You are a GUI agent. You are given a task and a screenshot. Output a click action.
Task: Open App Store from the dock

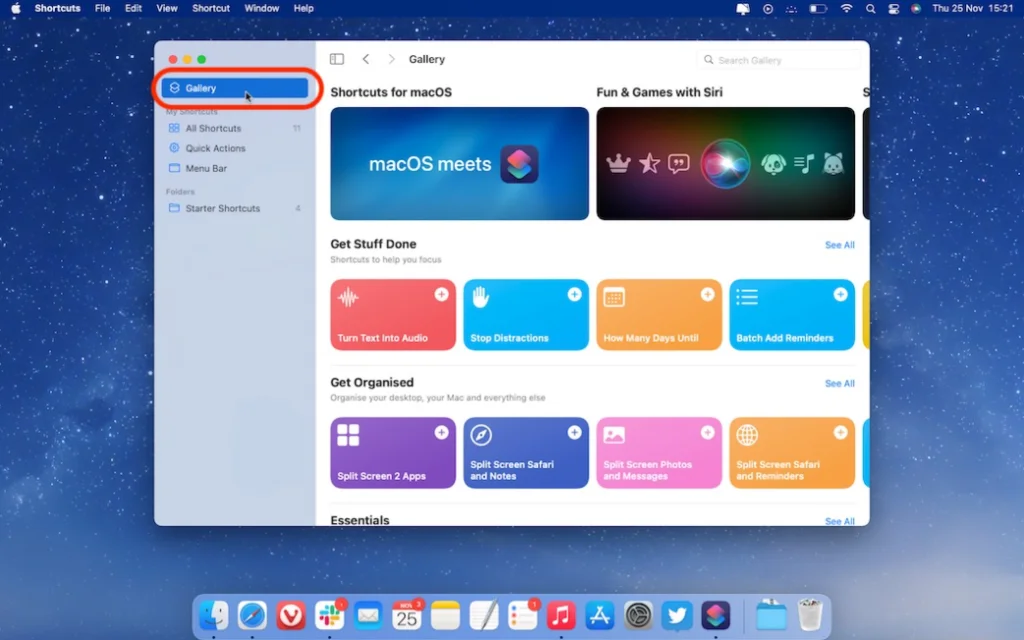point(600,615)
